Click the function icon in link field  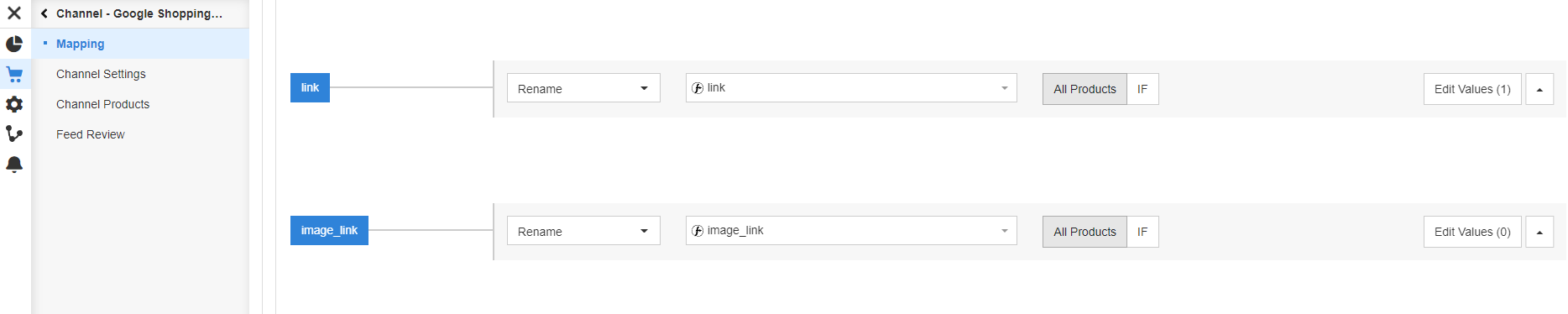698,88
